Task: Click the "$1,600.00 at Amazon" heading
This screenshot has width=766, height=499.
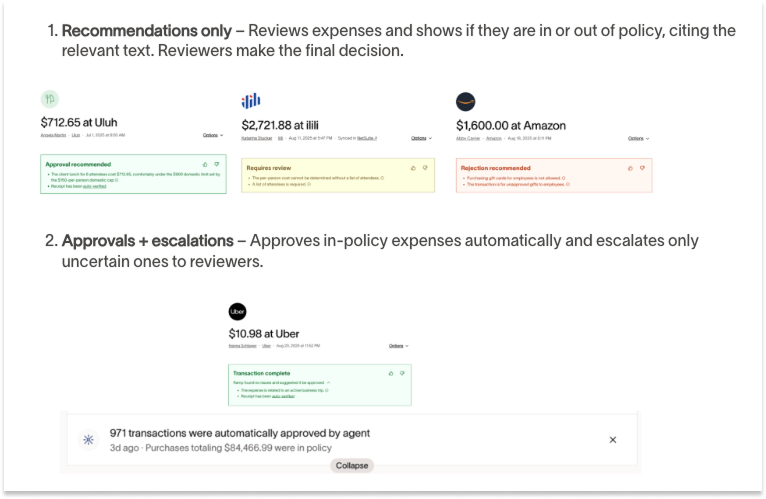Action: (511, 125)
